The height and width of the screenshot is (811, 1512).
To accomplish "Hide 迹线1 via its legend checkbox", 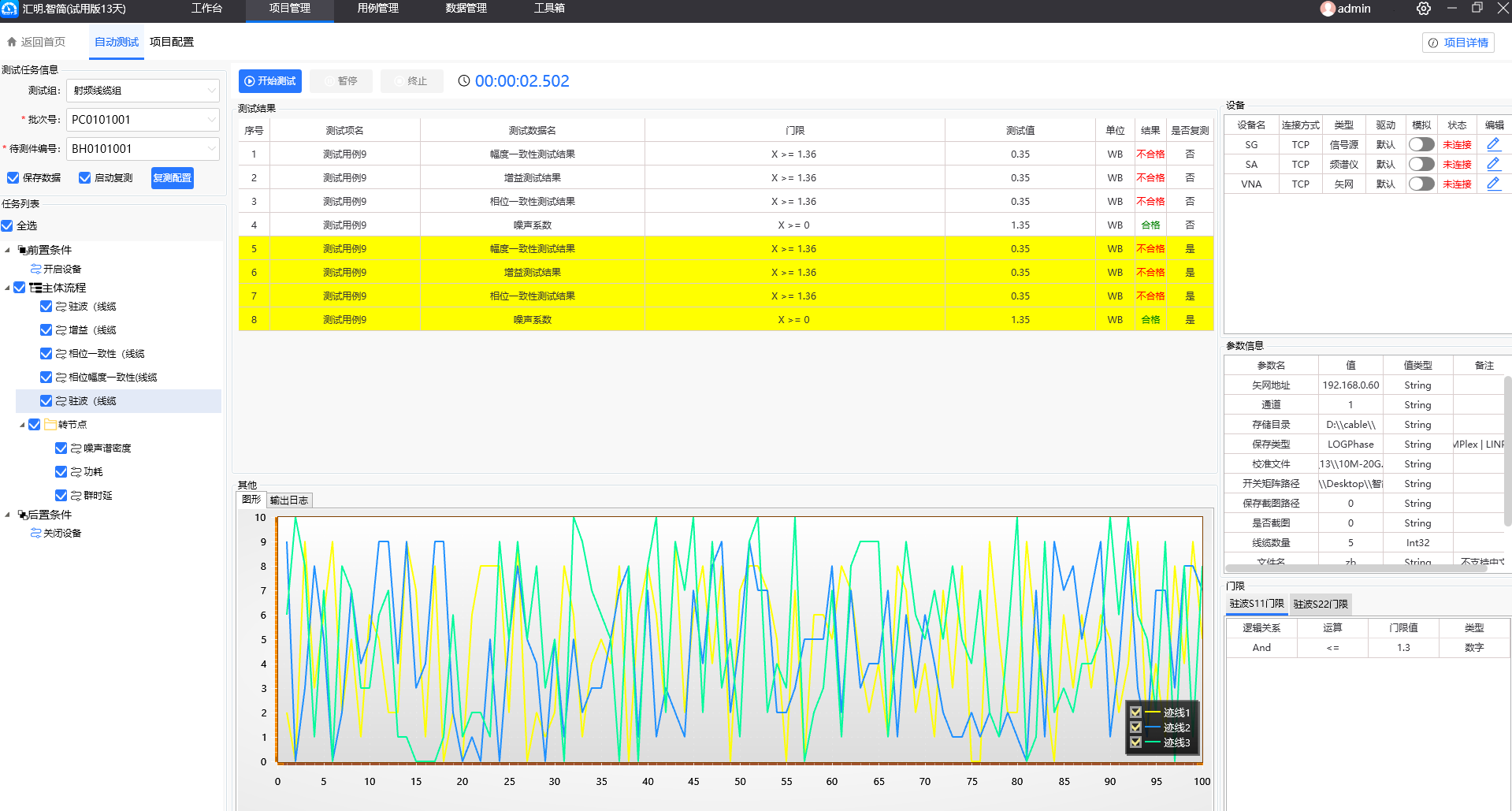I will pos(1135,712).
